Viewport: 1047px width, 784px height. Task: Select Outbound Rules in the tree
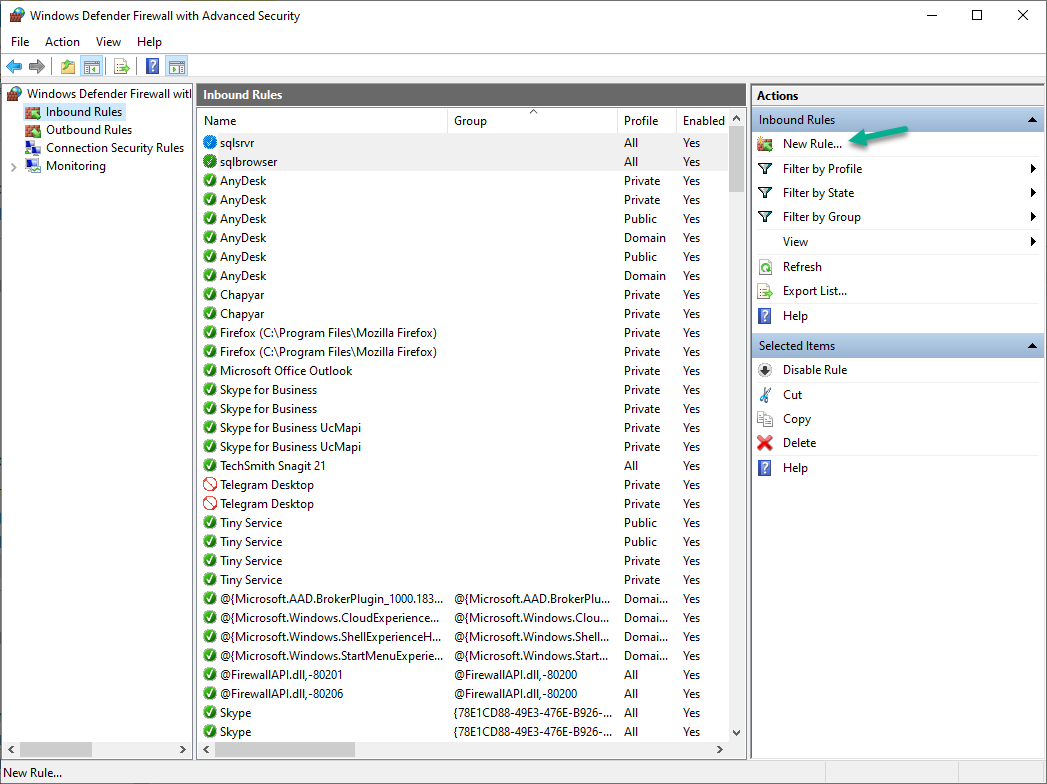click(x=89, y=130)
